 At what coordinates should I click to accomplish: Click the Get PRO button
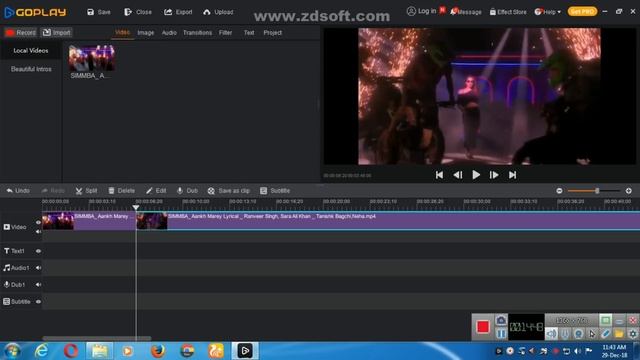582,11
